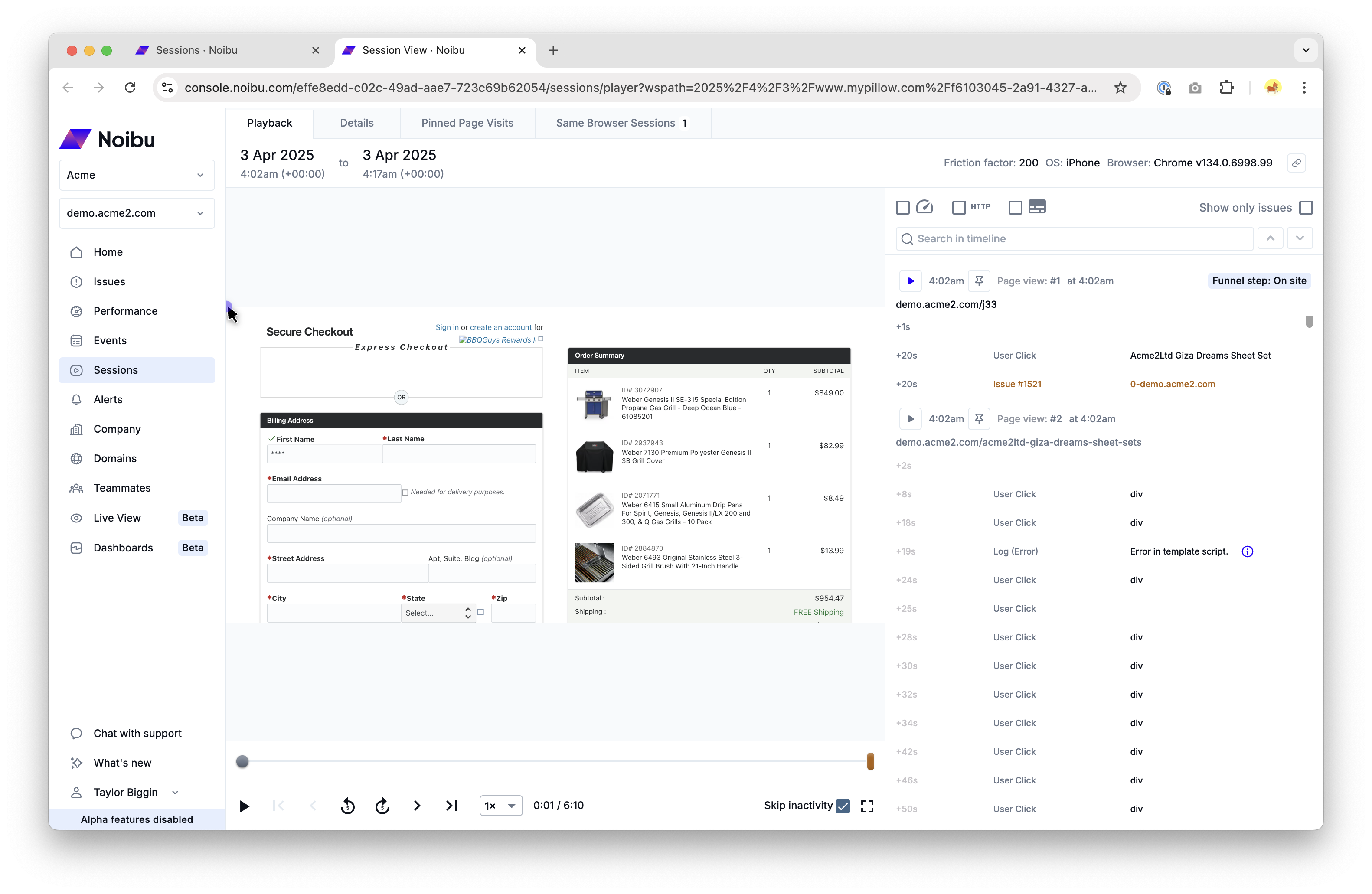Switch to the Details tab
Image resolution: width=1372 pixels, height=894 pixels.
point(356,123)
